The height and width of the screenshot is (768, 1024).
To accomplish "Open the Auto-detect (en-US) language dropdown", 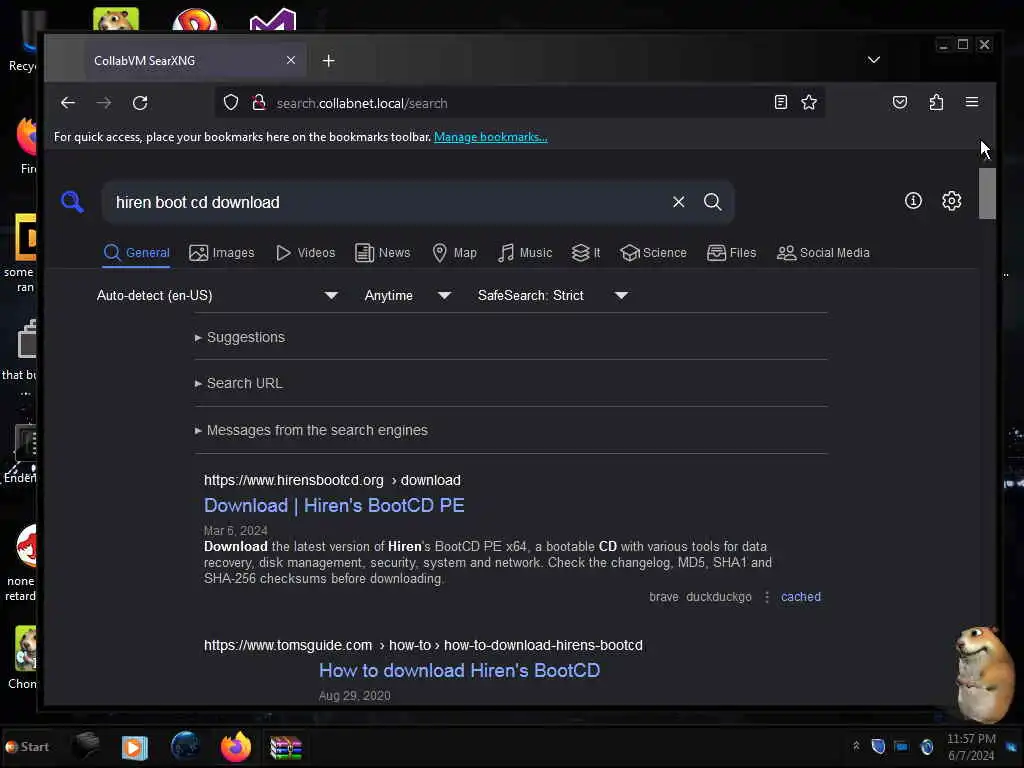I will coord(217,295).
